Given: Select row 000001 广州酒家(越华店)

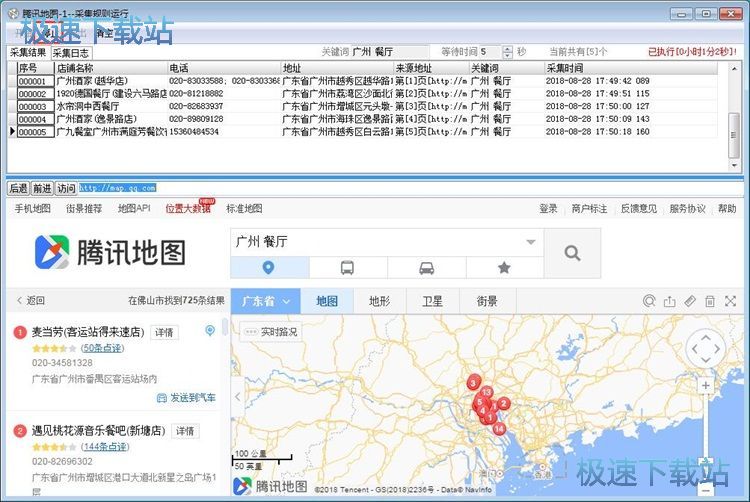Looking at the screenshot, I should click(x=363, y=81).
